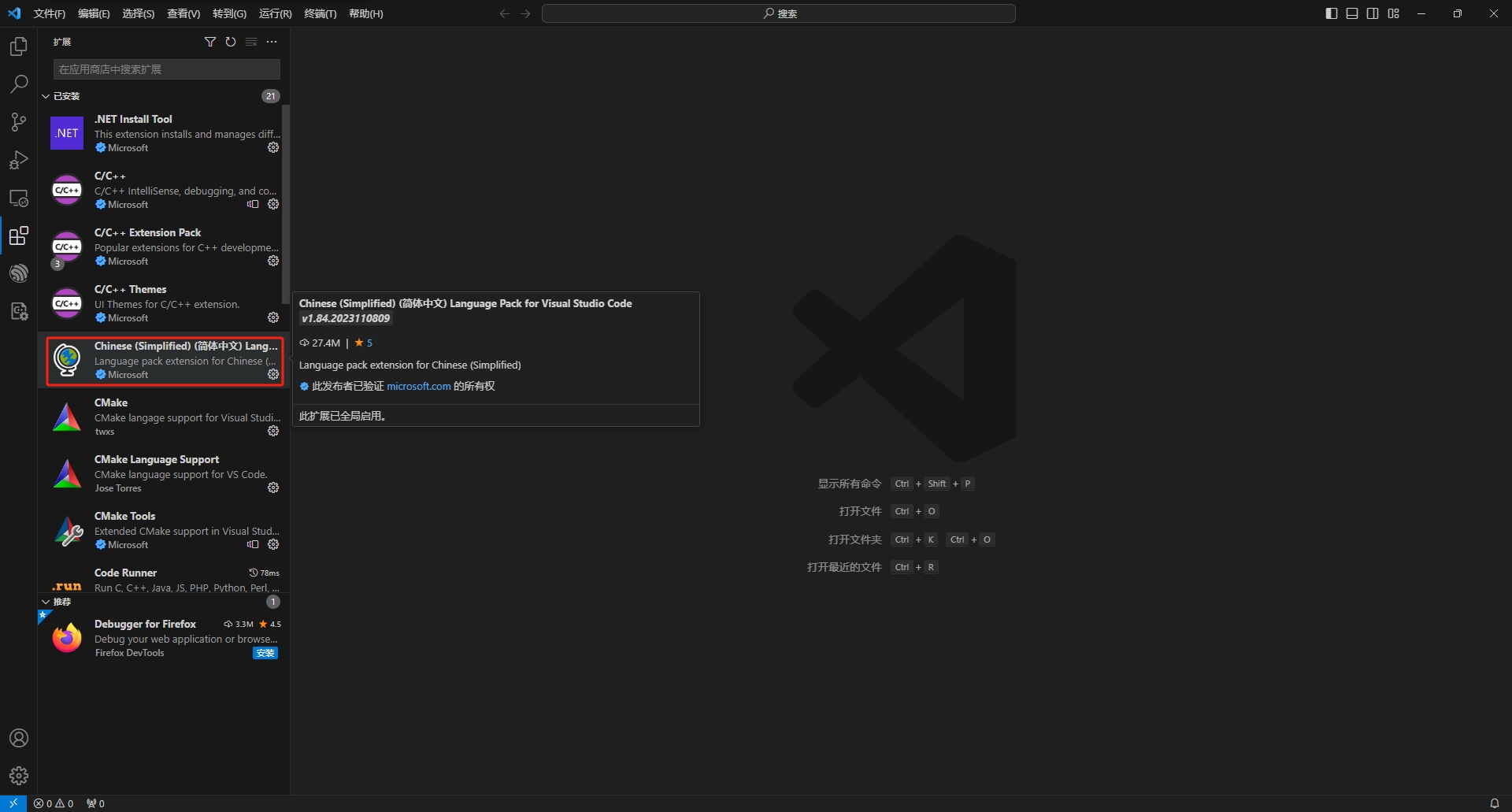Open customize layout button
Viewport: 1512px width, 812px height.
pyautogui.click(x=1393, y=13)
